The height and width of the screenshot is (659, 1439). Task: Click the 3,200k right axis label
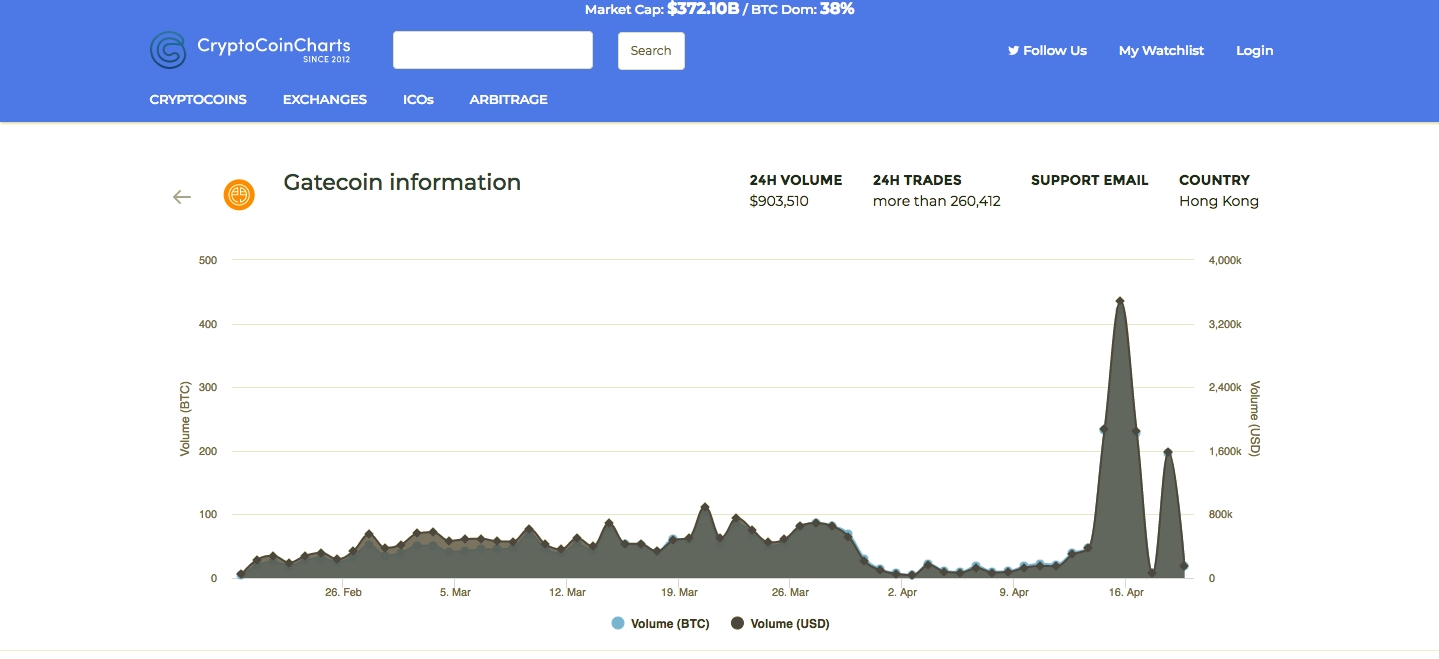point(1225,324)
